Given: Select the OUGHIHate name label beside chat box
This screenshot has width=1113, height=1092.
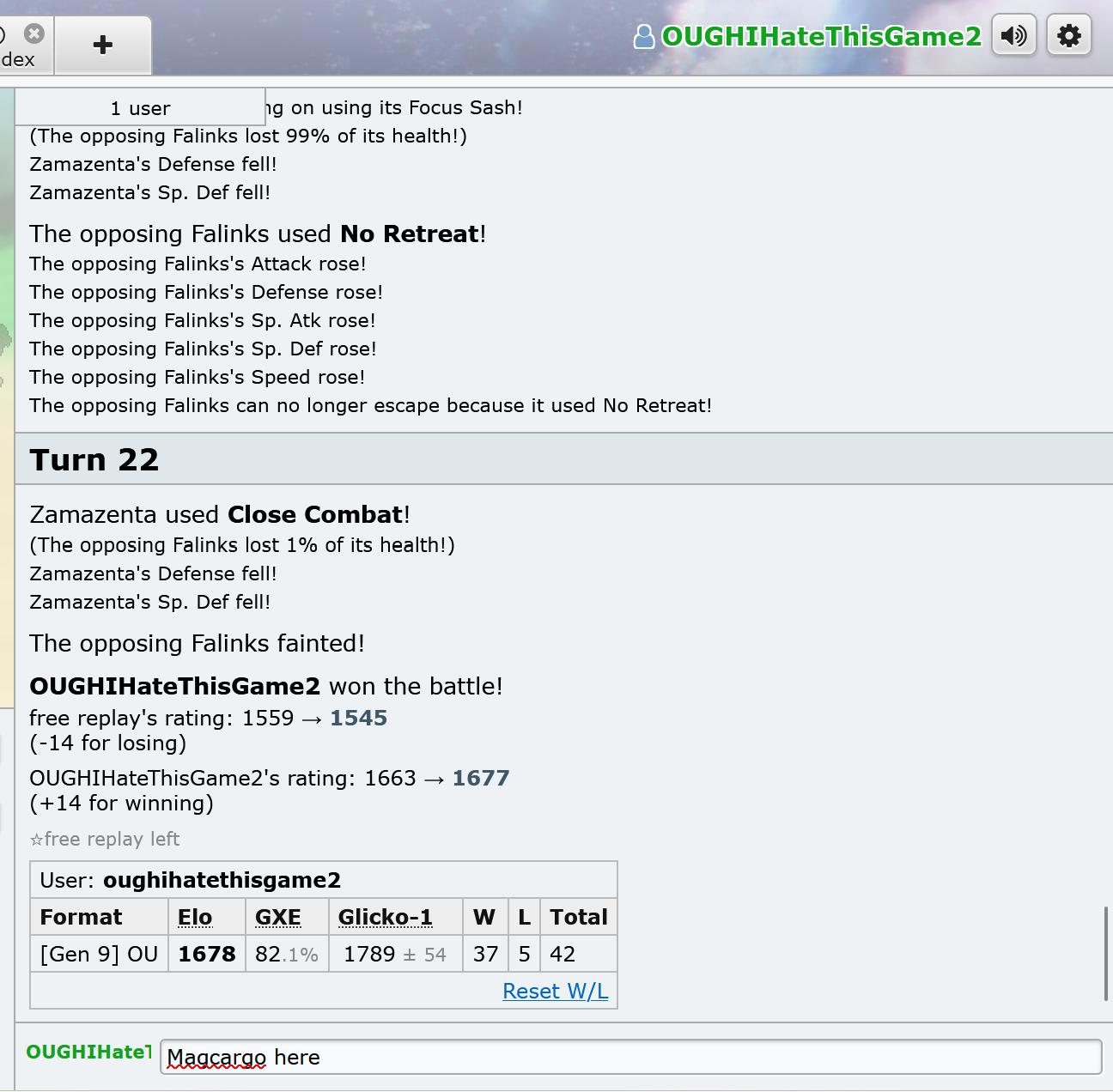Looking at the screenshot, I should tap(88, 1053).
